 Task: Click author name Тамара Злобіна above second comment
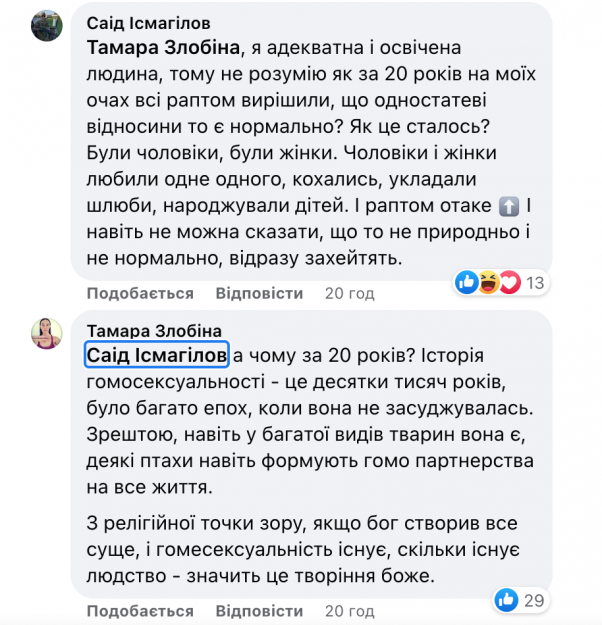[154, 331]
